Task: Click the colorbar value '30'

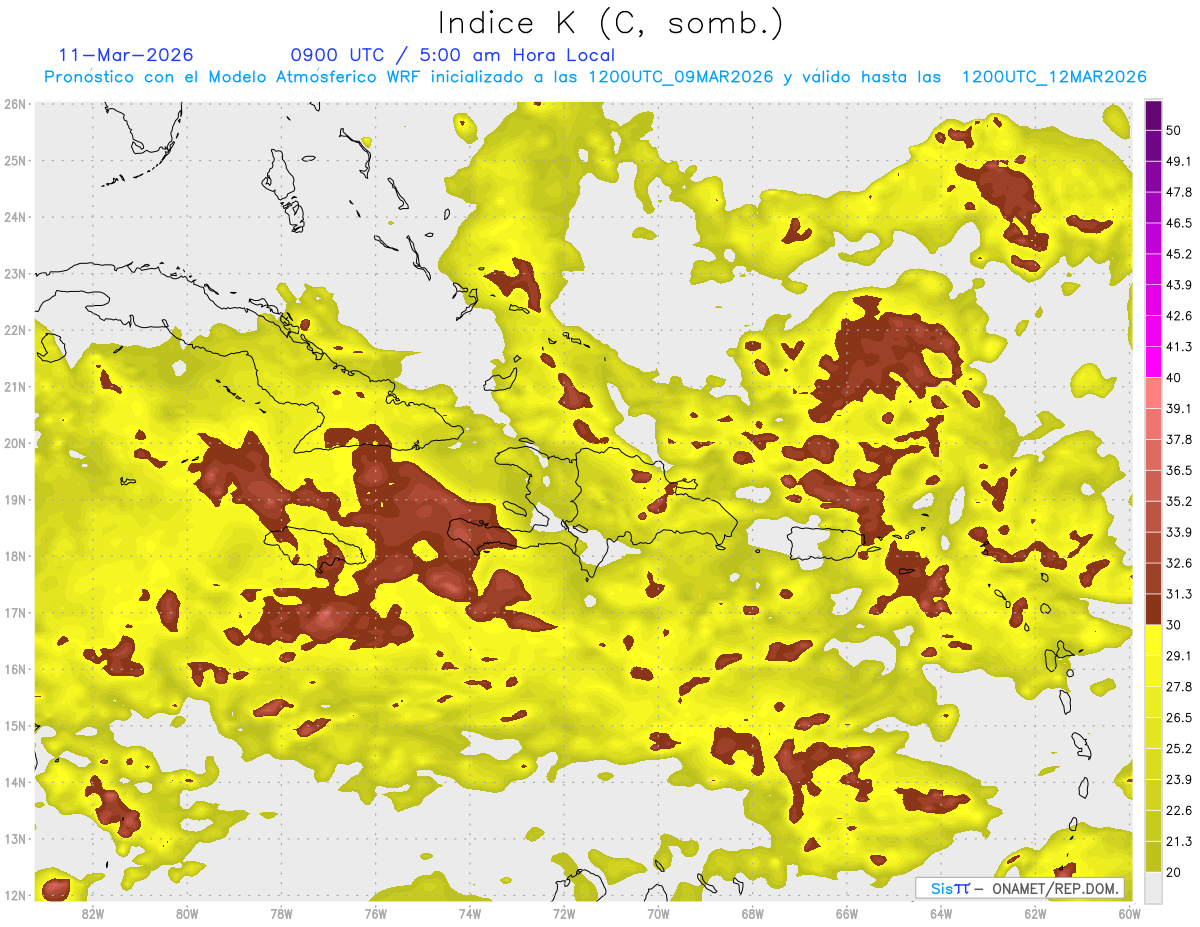Action: 1174,625
